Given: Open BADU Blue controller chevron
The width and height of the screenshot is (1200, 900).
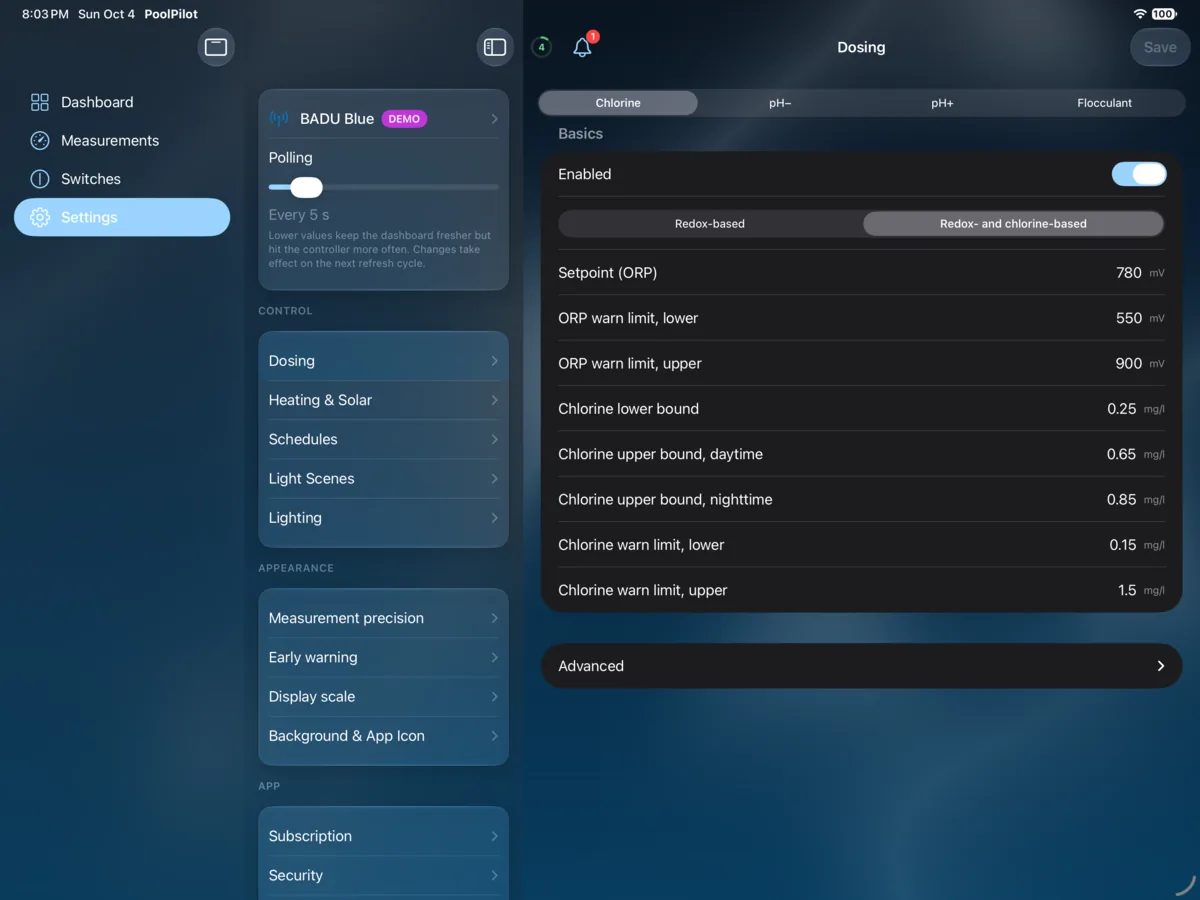Looking at the screenshot, I should 494,119.
